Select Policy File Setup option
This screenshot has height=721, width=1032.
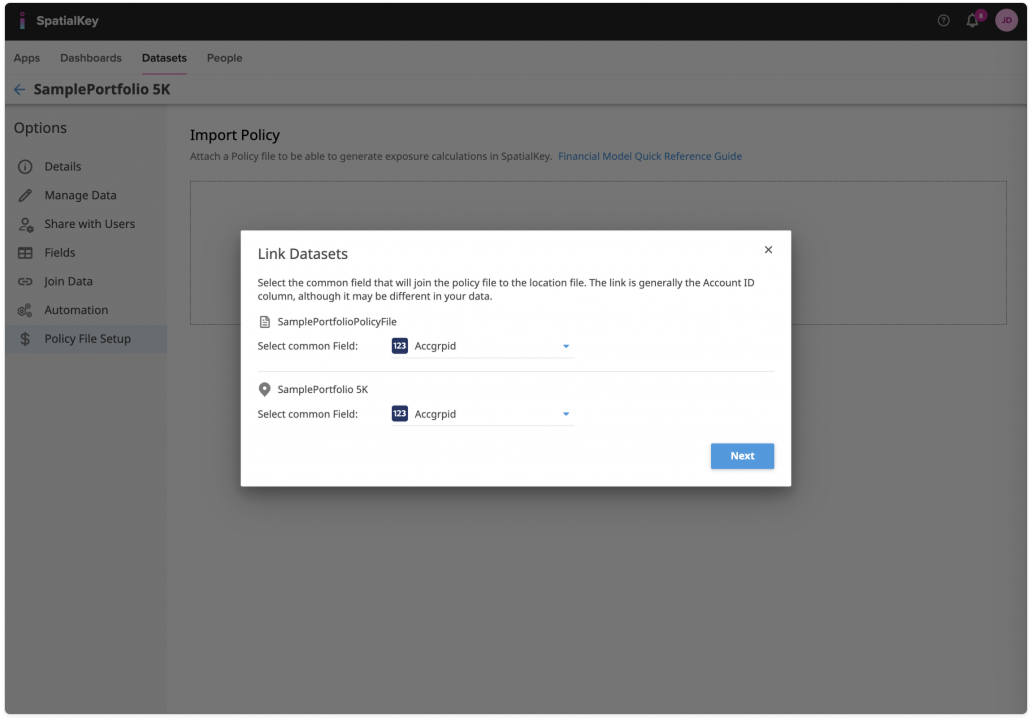87,339
